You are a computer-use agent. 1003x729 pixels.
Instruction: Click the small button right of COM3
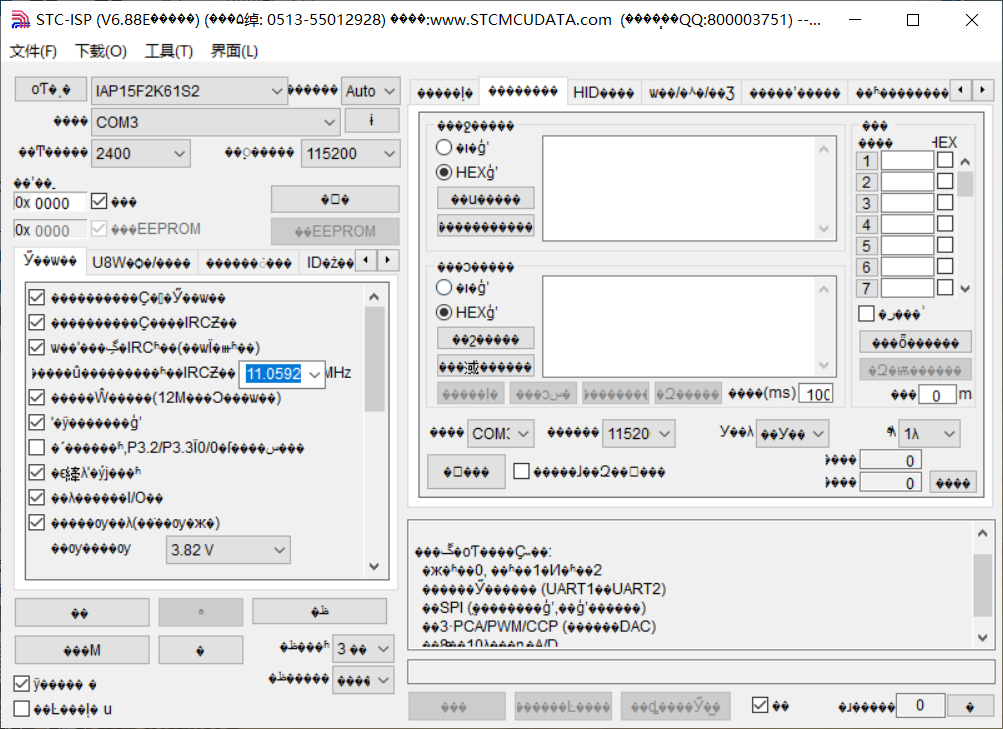372,120
